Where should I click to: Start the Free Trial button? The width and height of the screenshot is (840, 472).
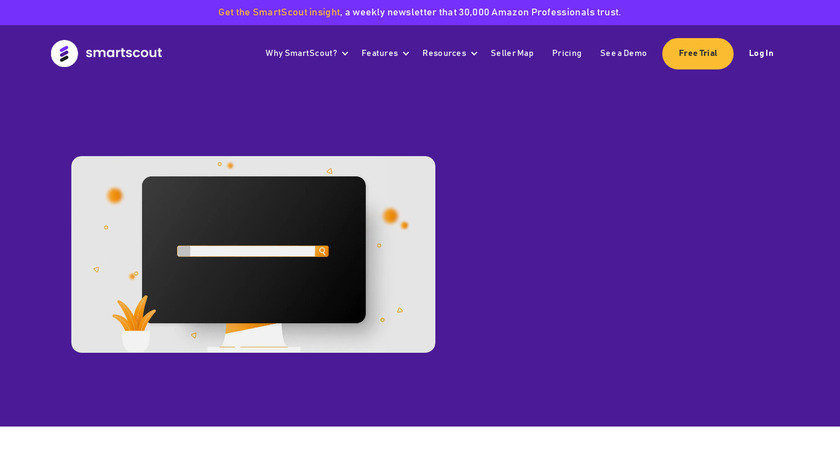tap(698, 54)
